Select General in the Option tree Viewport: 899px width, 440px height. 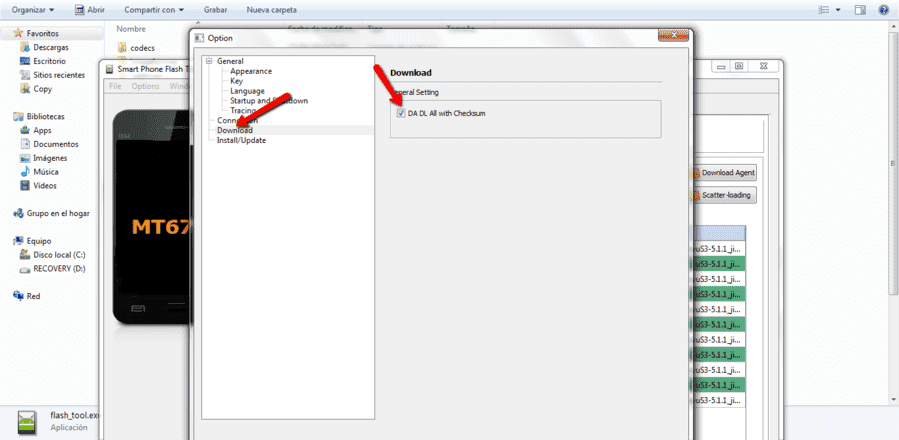[230, 61]
